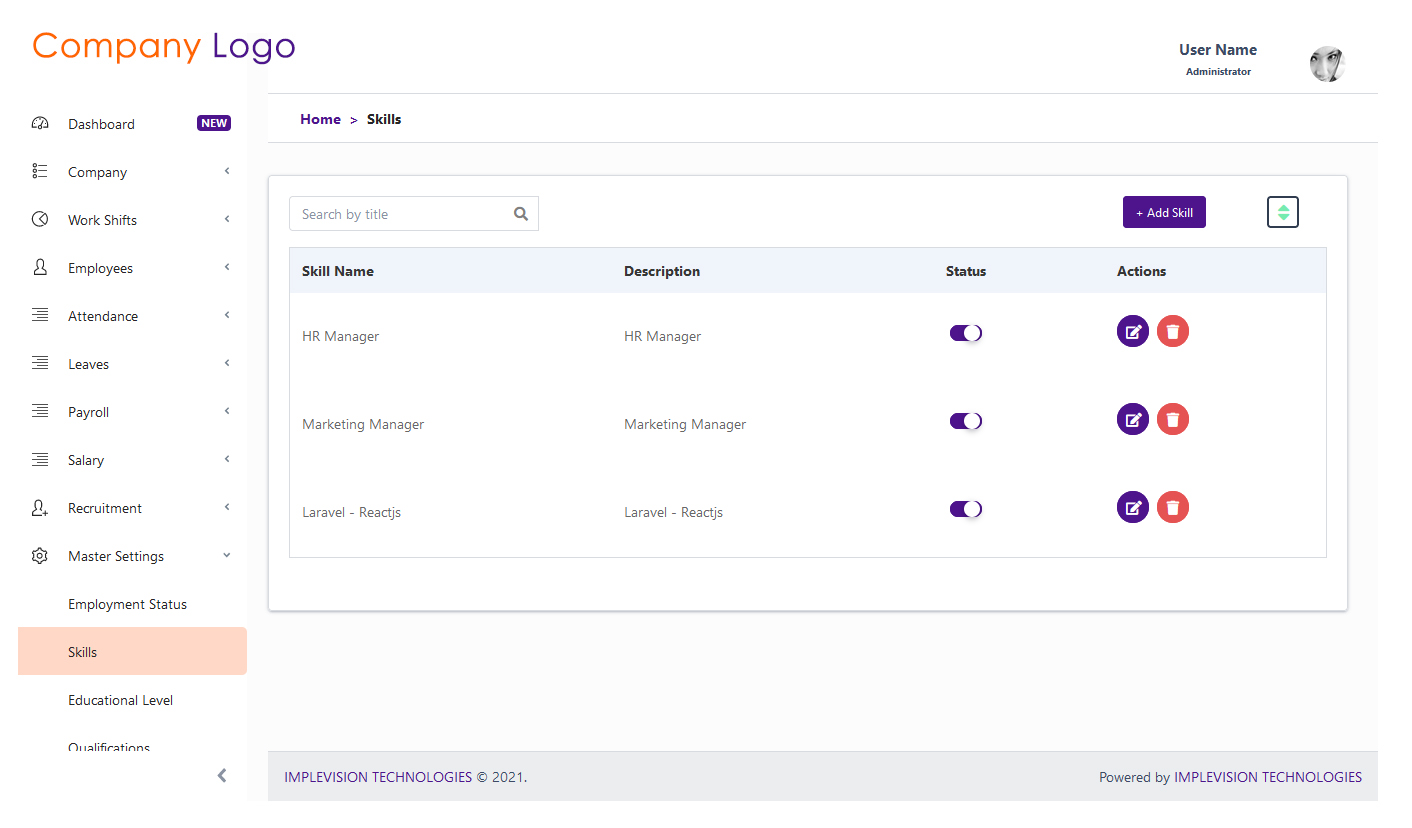
Task: Open footer IMPLEVISION TECHNOLOGIES copyright link
Action: coord(378,777)
